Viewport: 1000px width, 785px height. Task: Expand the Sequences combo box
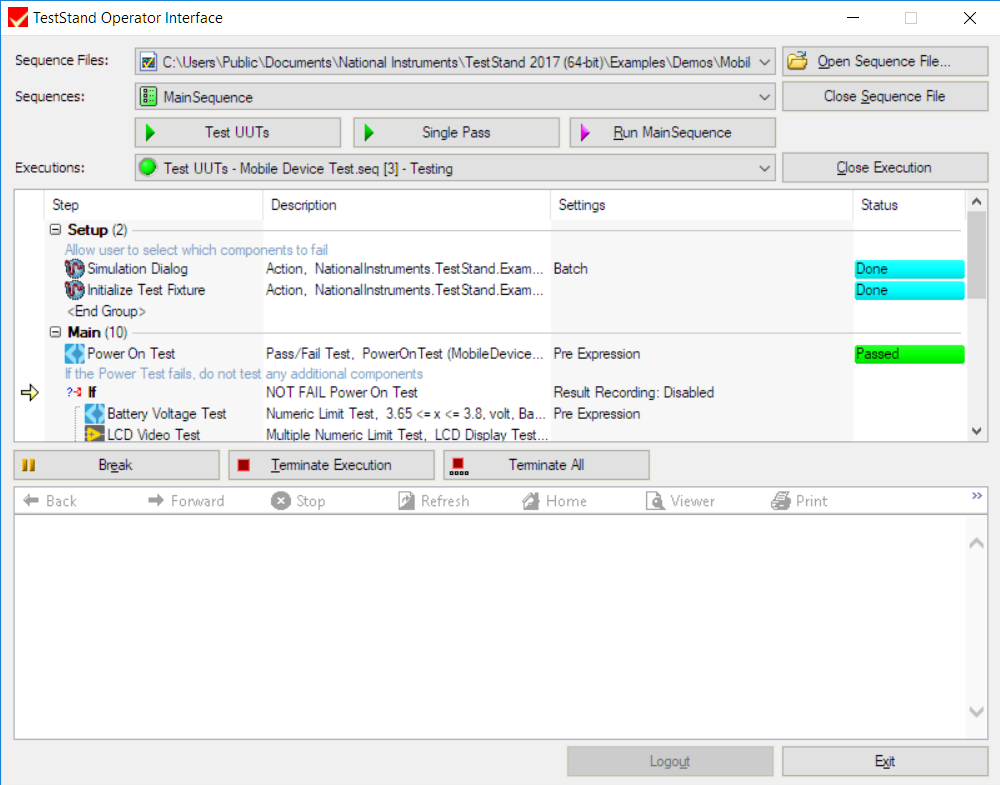click(765, 97)
